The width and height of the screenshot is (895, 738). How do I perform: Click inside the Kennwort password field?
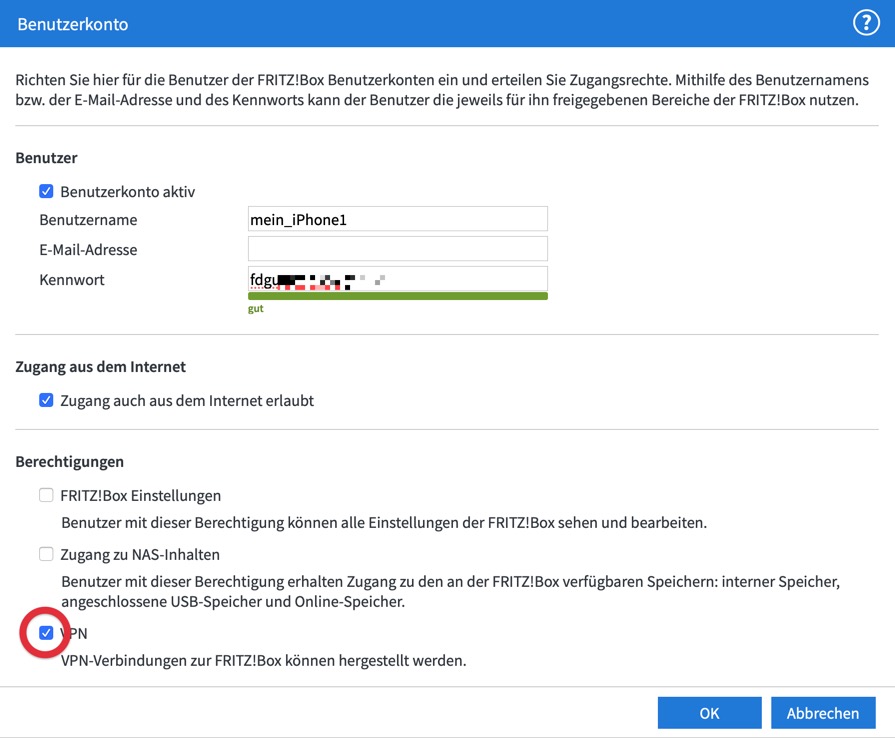[397, 279]
